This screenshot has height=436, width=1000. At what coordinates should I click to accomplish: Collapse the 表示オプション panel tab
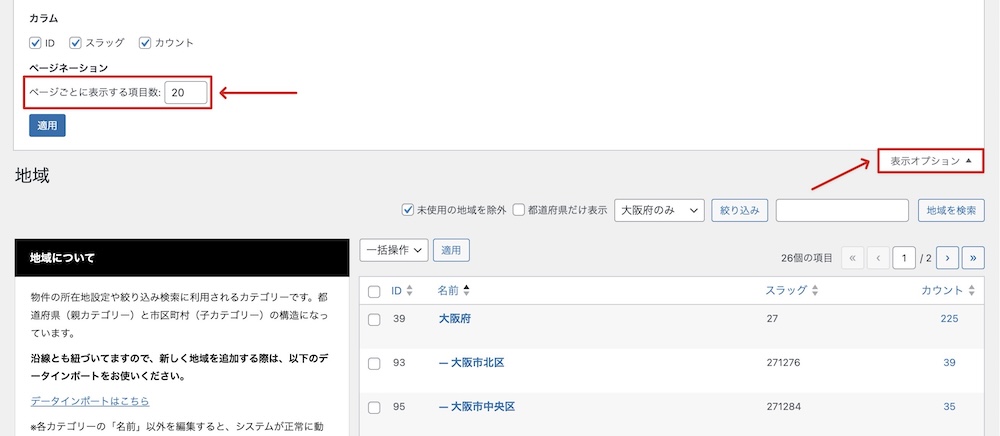click(930, 161)
